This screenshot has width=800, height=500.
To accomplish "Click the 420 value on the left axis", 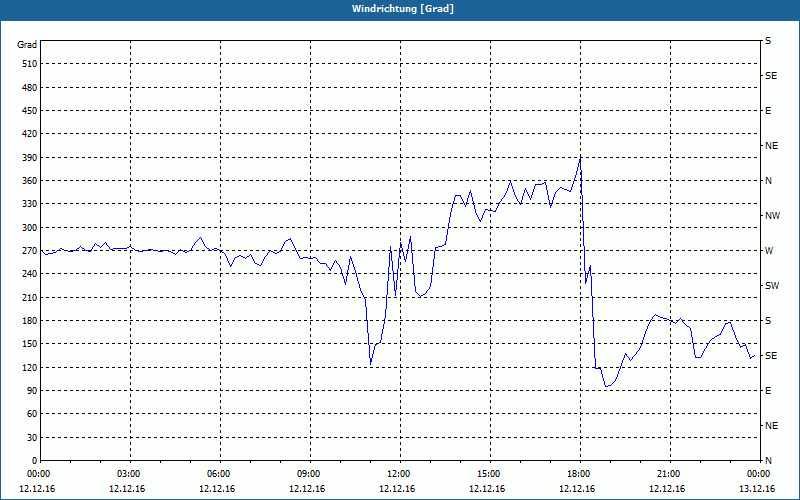I will pos(30,134).
